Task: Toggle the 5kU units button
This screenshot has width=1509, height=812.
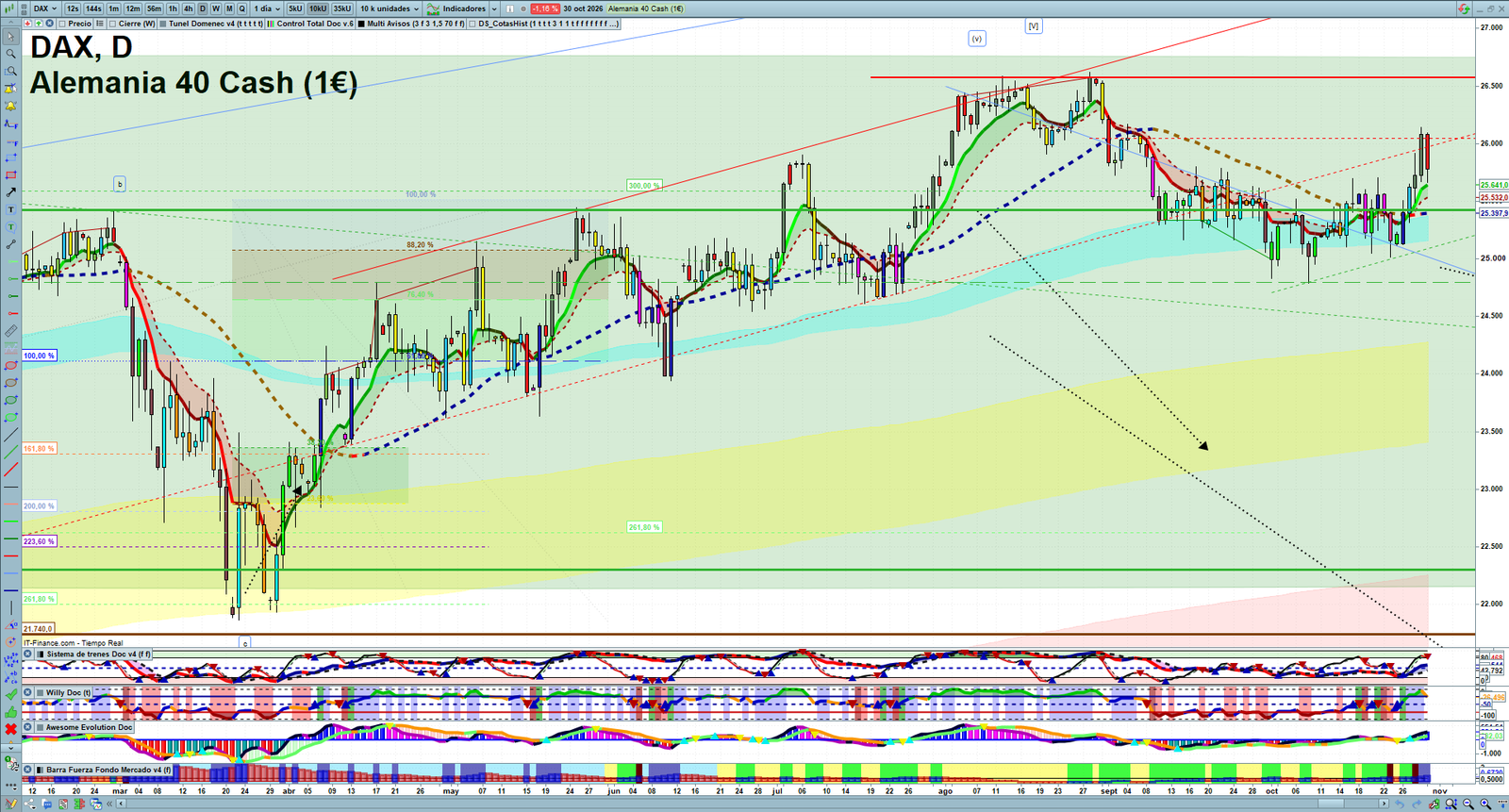Action: pos(295,8)
